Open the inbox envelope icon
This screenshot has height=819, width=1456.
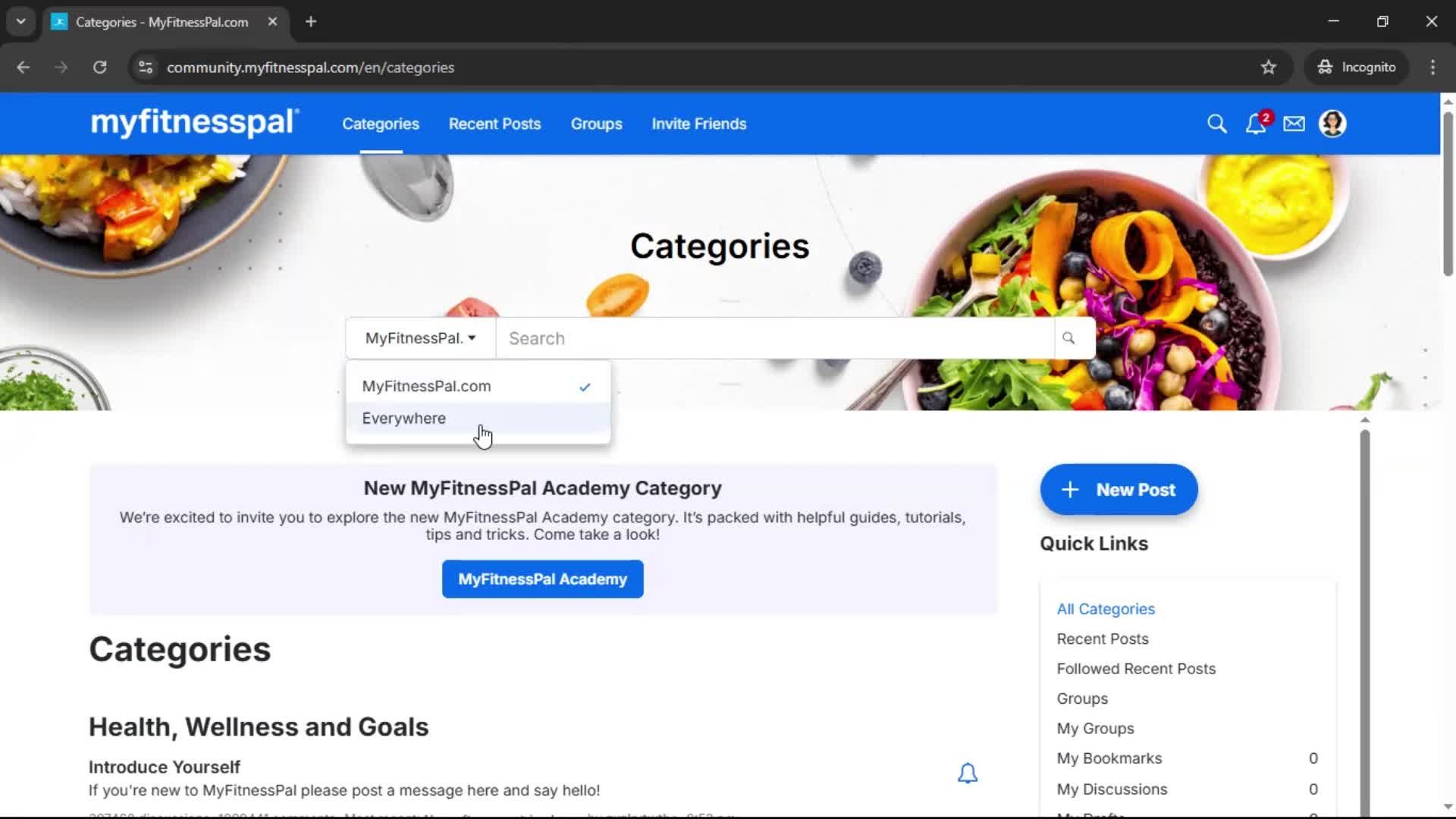pyautogui.click(x=1294, y=124)
